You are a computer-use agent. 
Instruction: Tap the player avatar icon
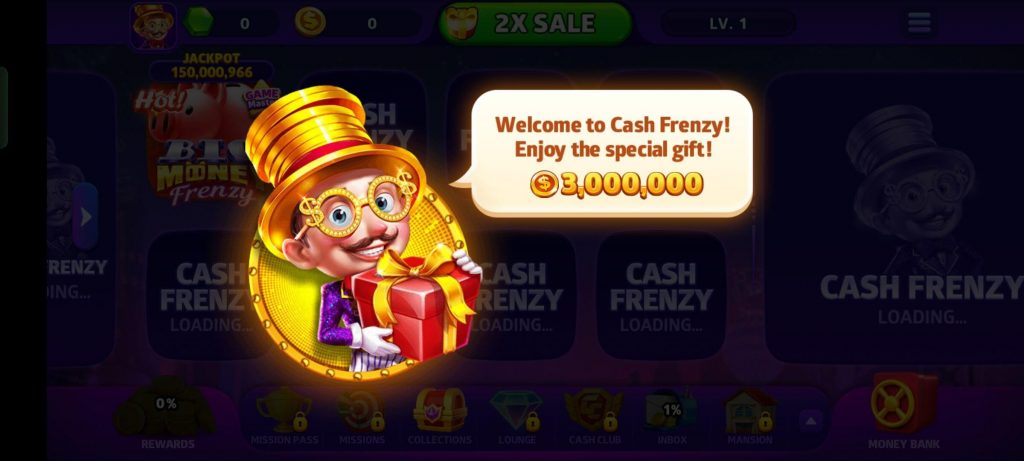(x=153, y=26)
